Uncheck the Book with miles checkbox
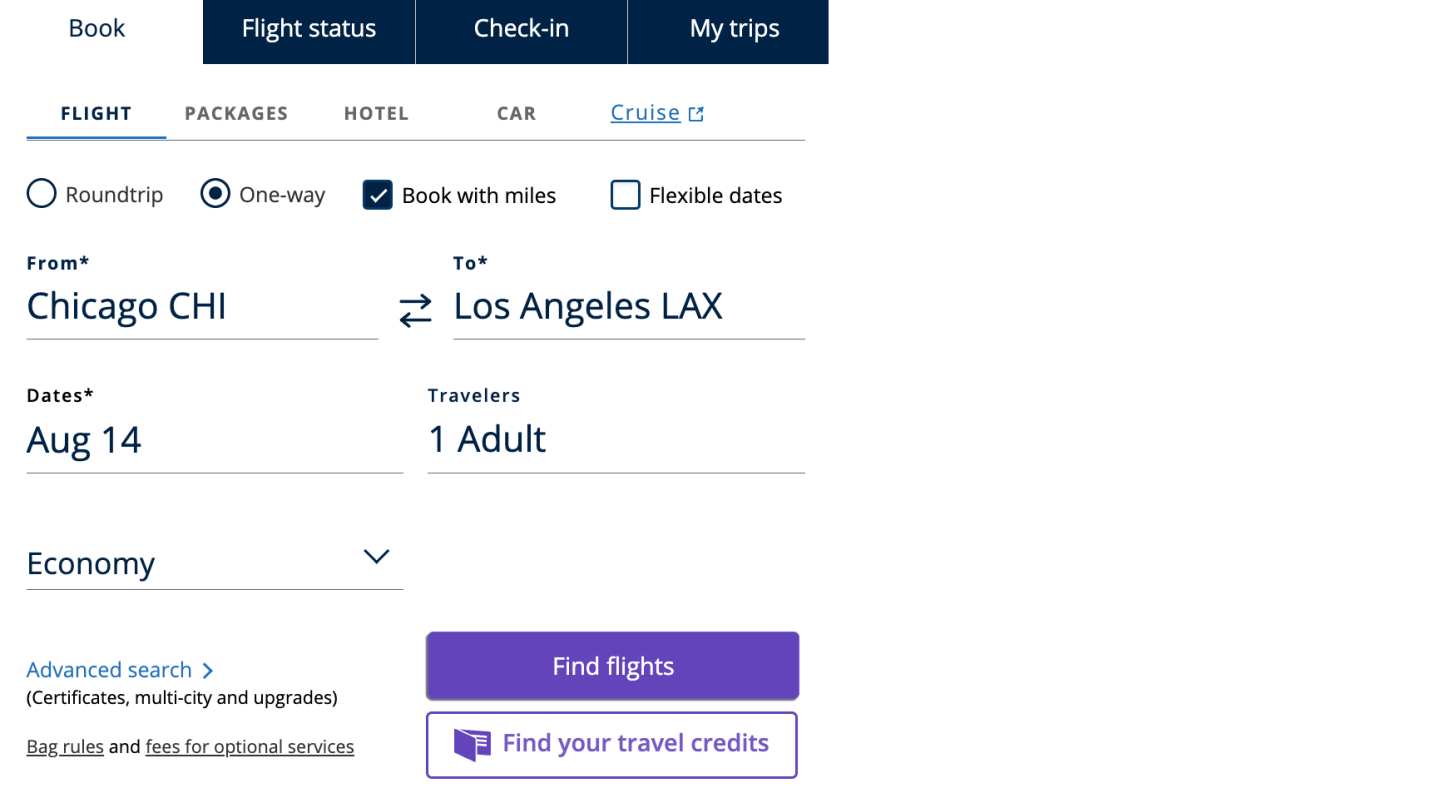 pos(377,195)
